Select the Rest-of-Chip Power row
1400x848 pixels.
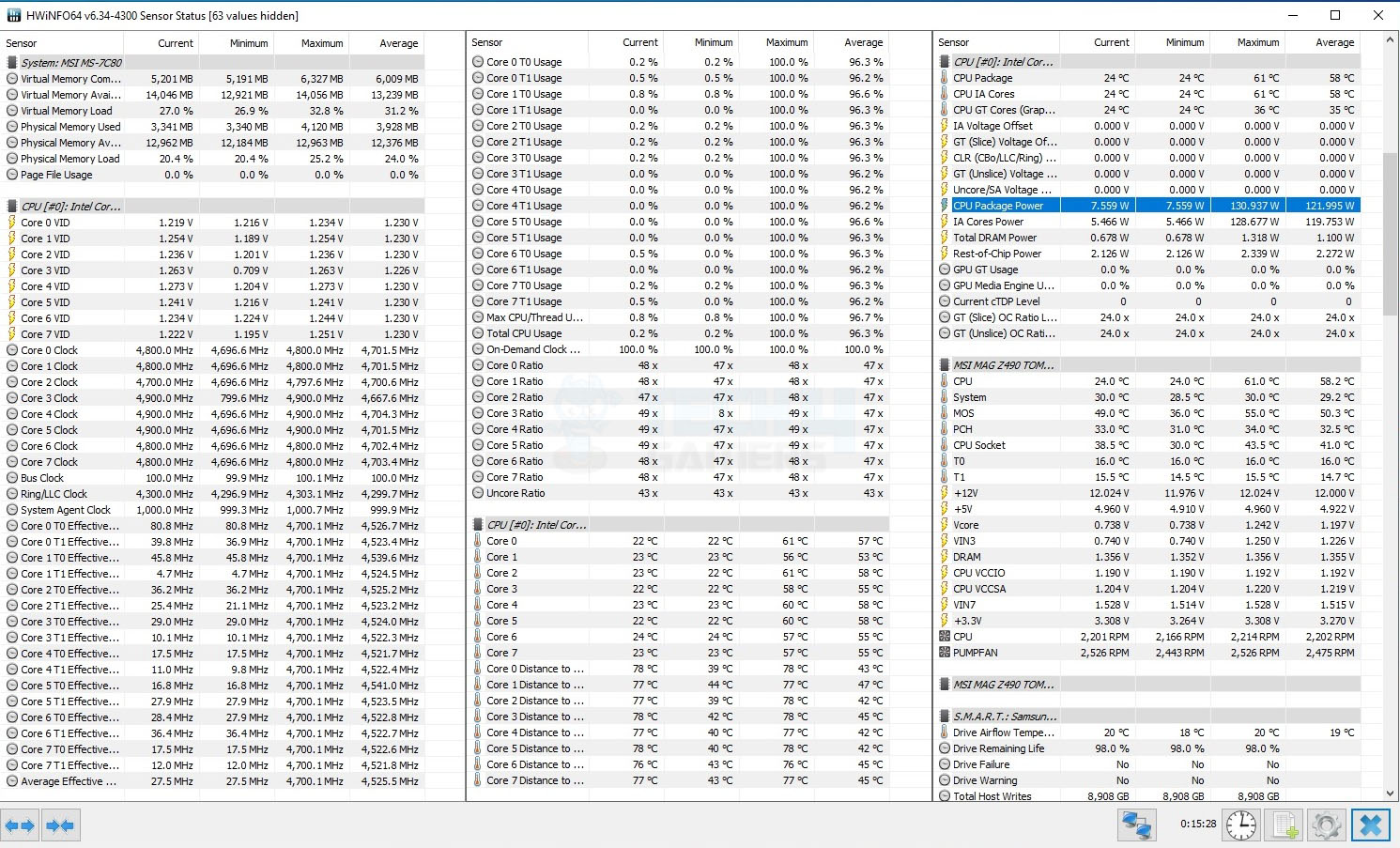click(x=1147, y=254)
